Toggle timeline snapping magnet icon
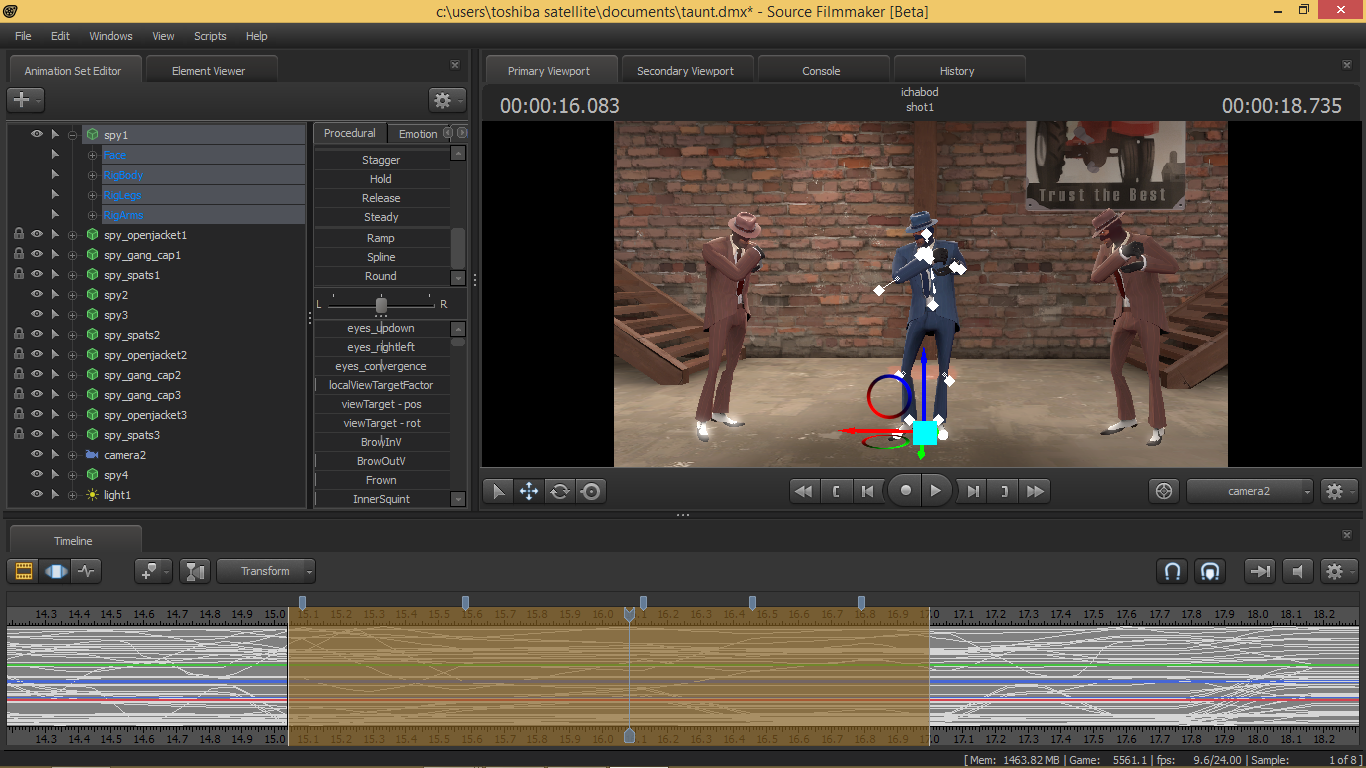 coord(1172,571)
